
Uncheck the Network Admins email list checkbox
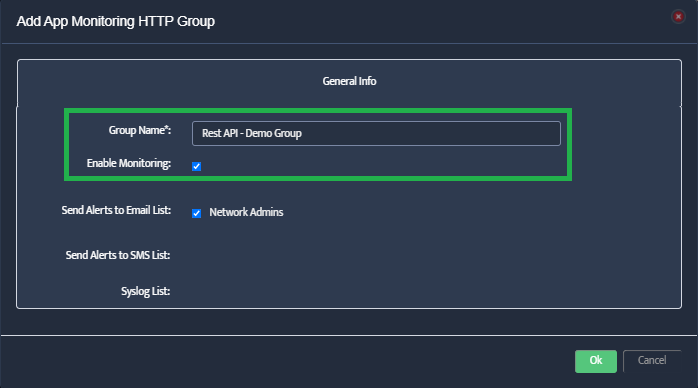[x=196, y=213]
